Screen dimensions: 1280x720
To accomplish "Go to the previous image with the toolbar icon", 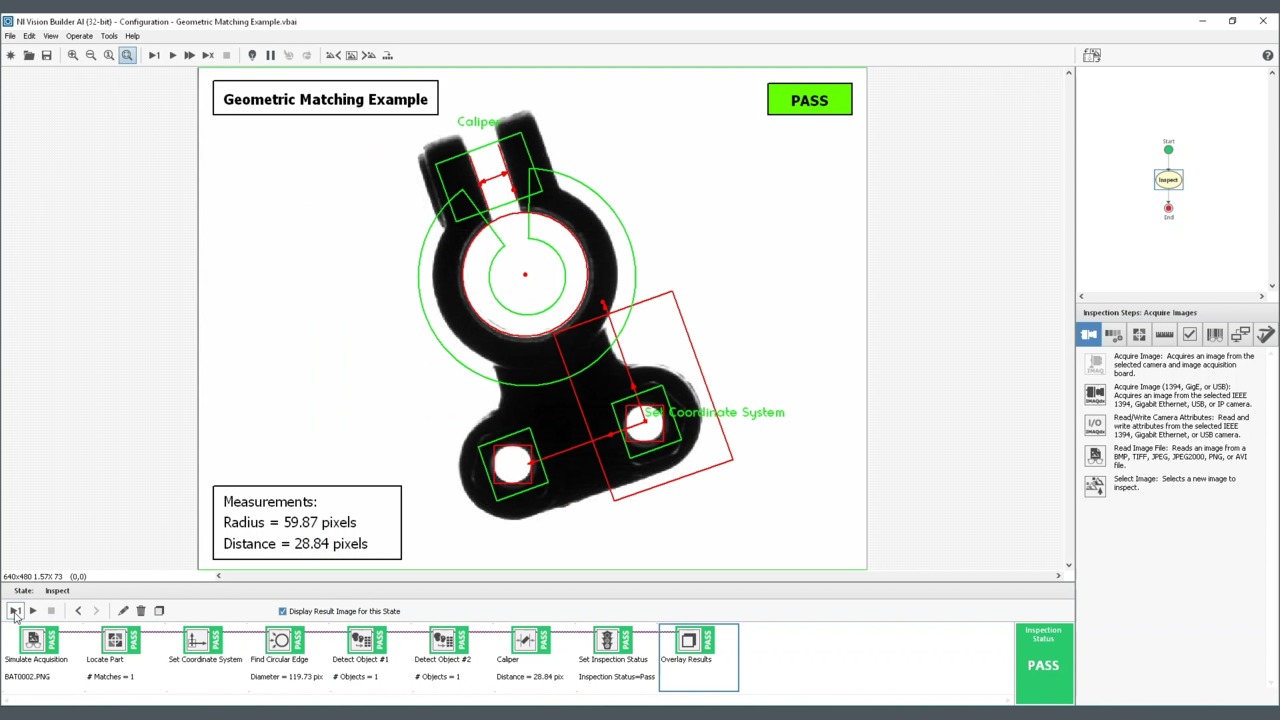I will click(333, 55).
